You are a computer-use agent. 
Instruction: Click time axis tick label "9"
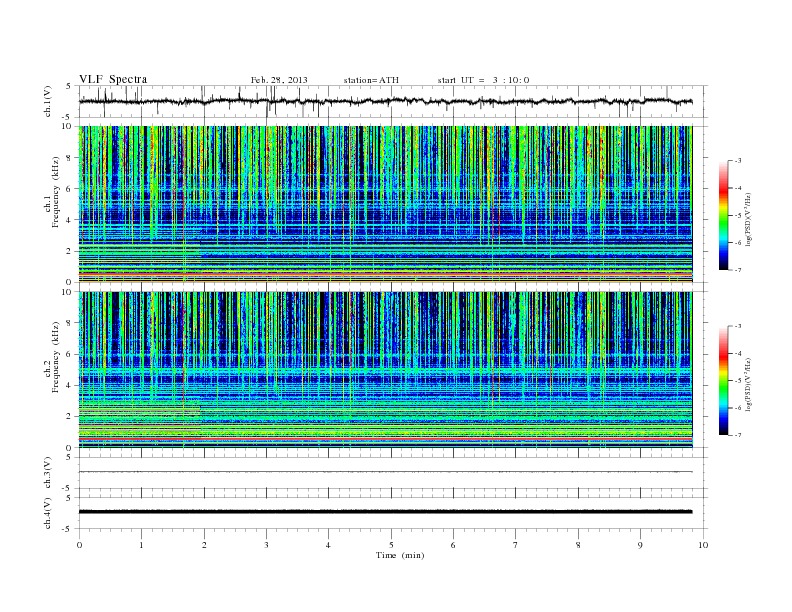pos(640,545)
